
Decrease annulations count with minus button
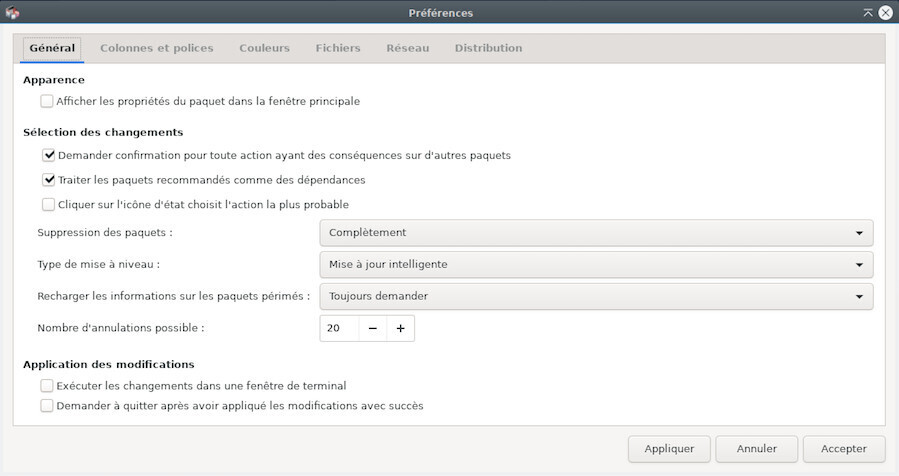tap(372, 328)
